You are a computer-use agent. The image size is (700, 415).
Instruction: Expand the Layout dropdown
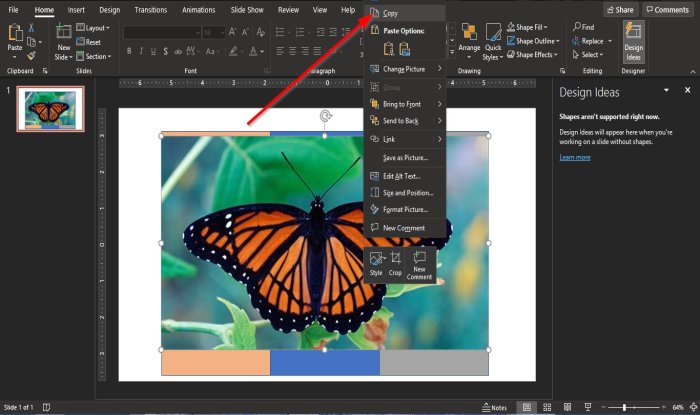[x=97, y=28]
